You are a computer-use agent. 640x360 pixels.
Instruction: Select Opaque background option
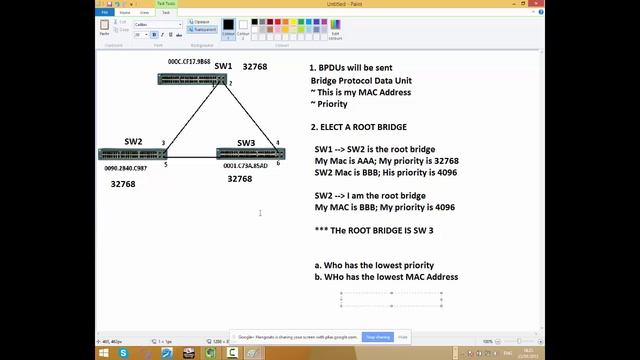(x=199, y=22)
